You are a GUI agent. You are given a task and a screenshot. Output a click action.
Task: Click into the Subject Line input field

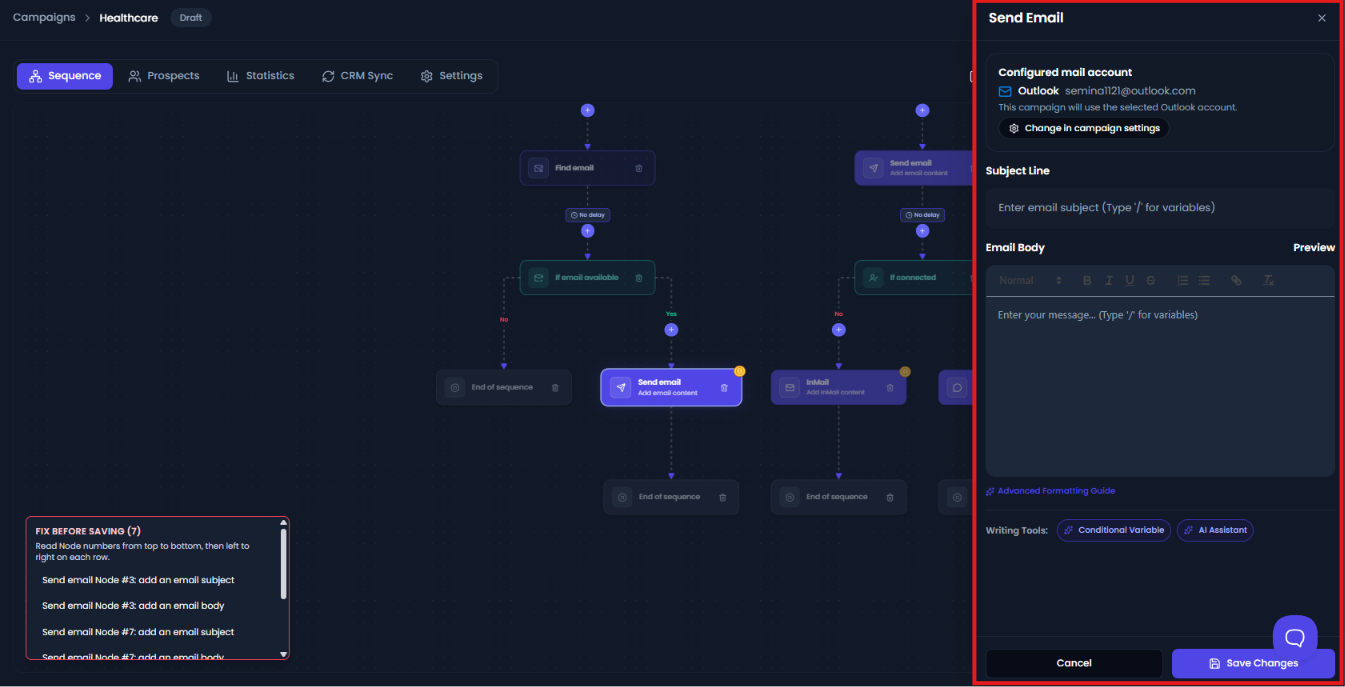pyautogui.click(x=1160, y=208)
